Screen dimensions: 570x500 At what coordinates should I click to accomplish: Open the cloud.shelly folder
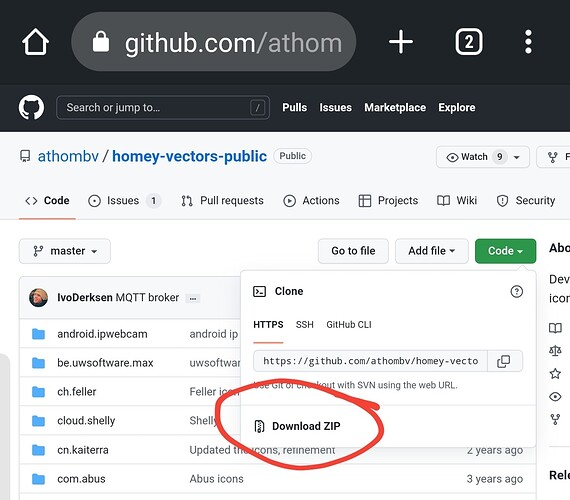86,421
